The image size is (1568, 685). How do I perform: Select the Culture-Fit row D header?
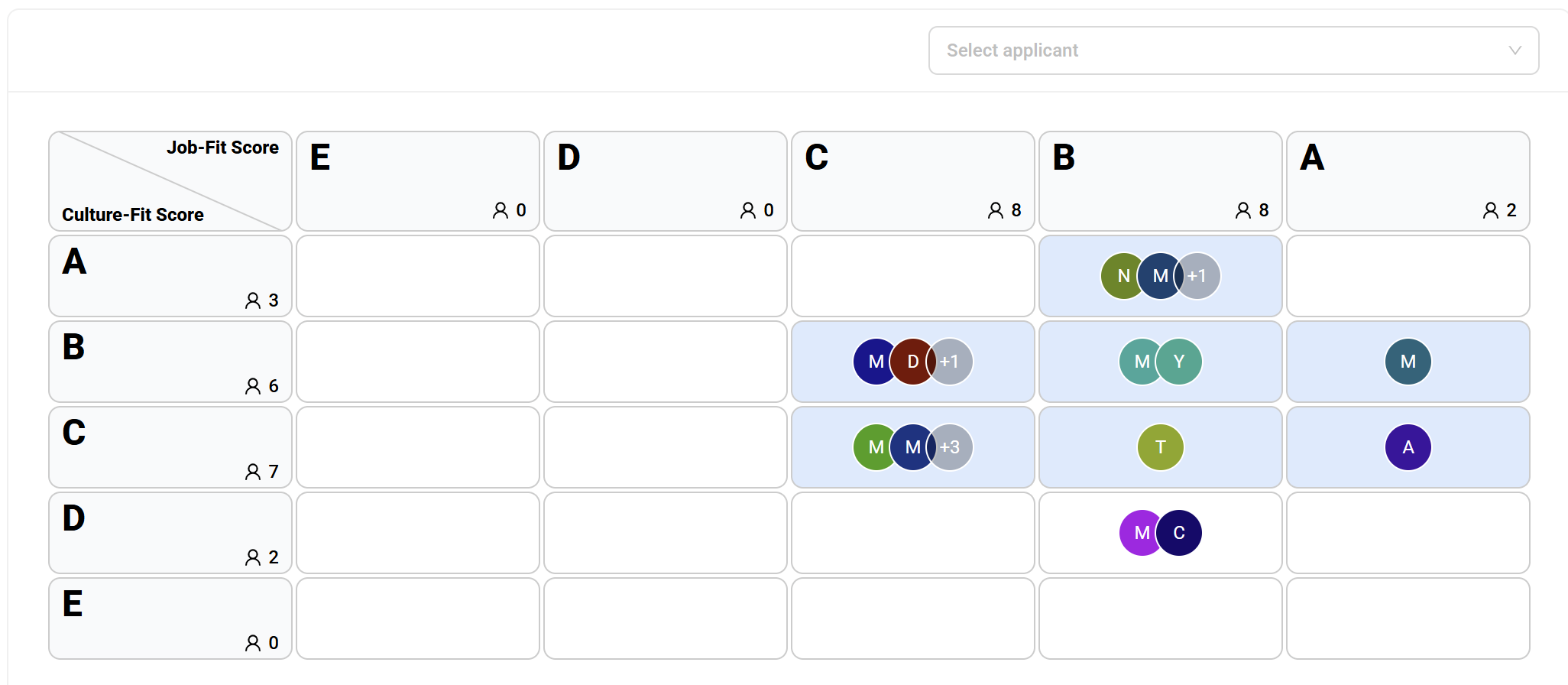point(170,533)
